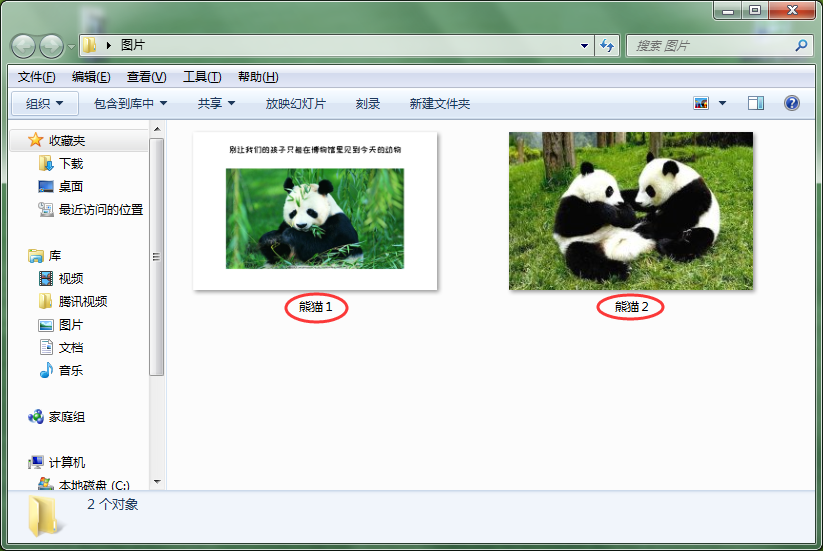Screen dimensions: 823x551
Task: Open the 腾讯视频 folder
Action: (x=82, y=302)
